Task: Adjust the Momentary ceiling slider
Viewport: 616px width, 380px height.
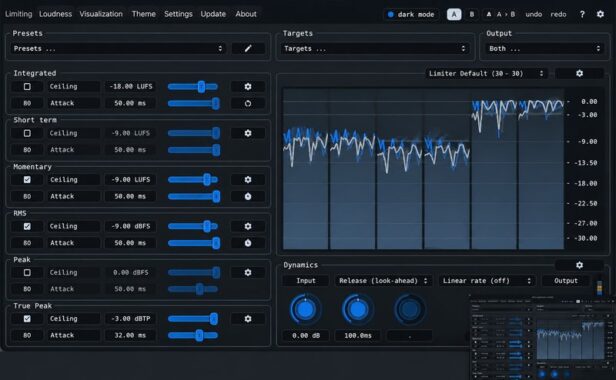Action: [x=193, y=180]
